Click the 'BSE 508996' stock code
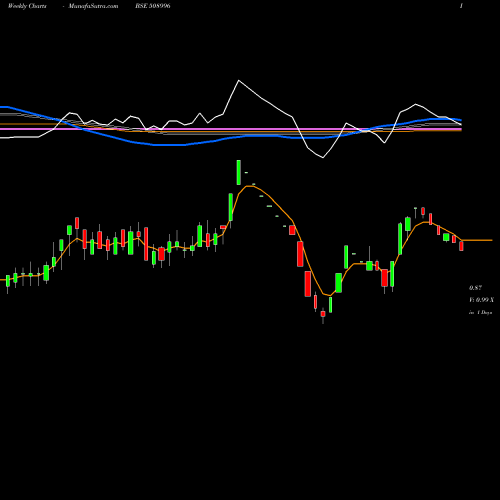The image size is (500, 500). [153, 6]
